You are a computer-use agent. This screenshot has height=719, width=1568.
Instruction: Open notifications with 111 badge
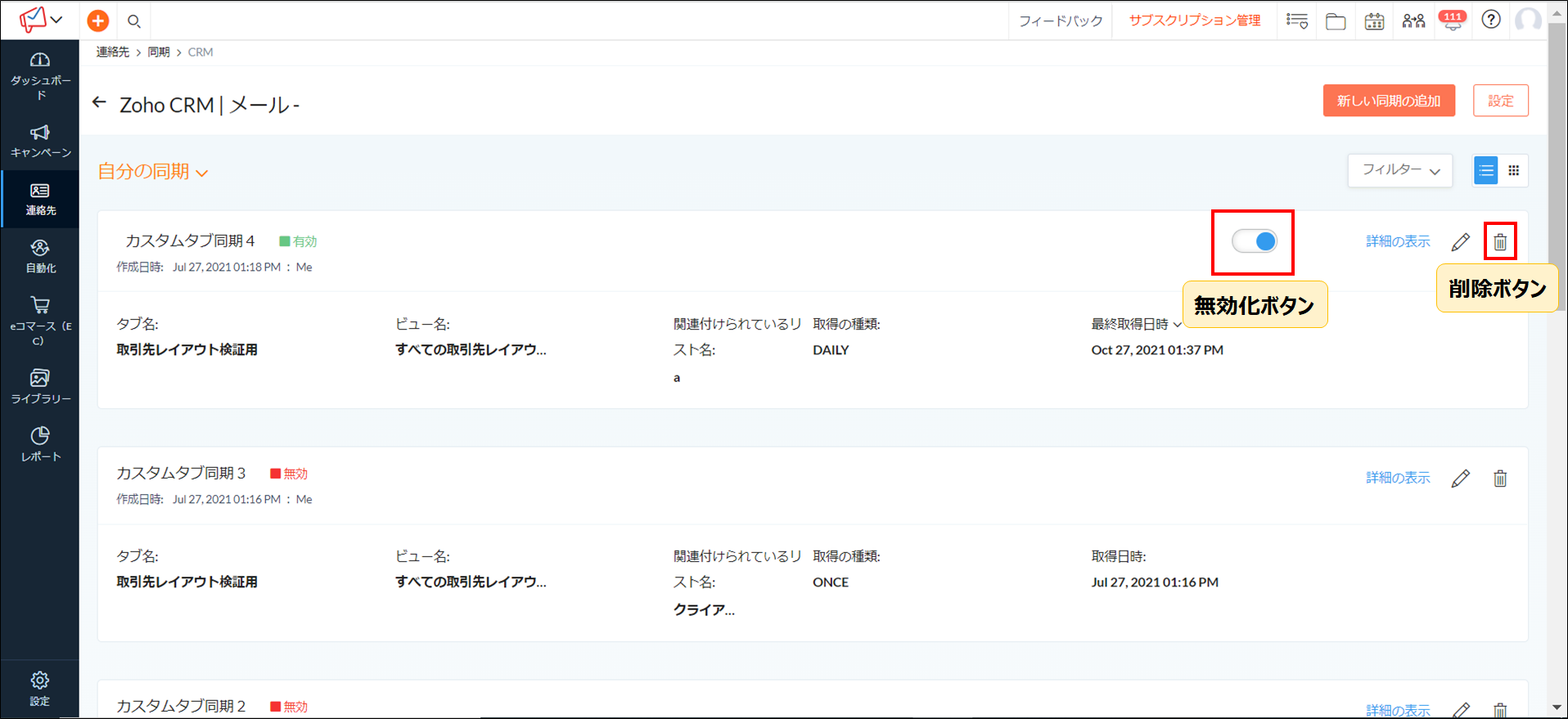1453,20
